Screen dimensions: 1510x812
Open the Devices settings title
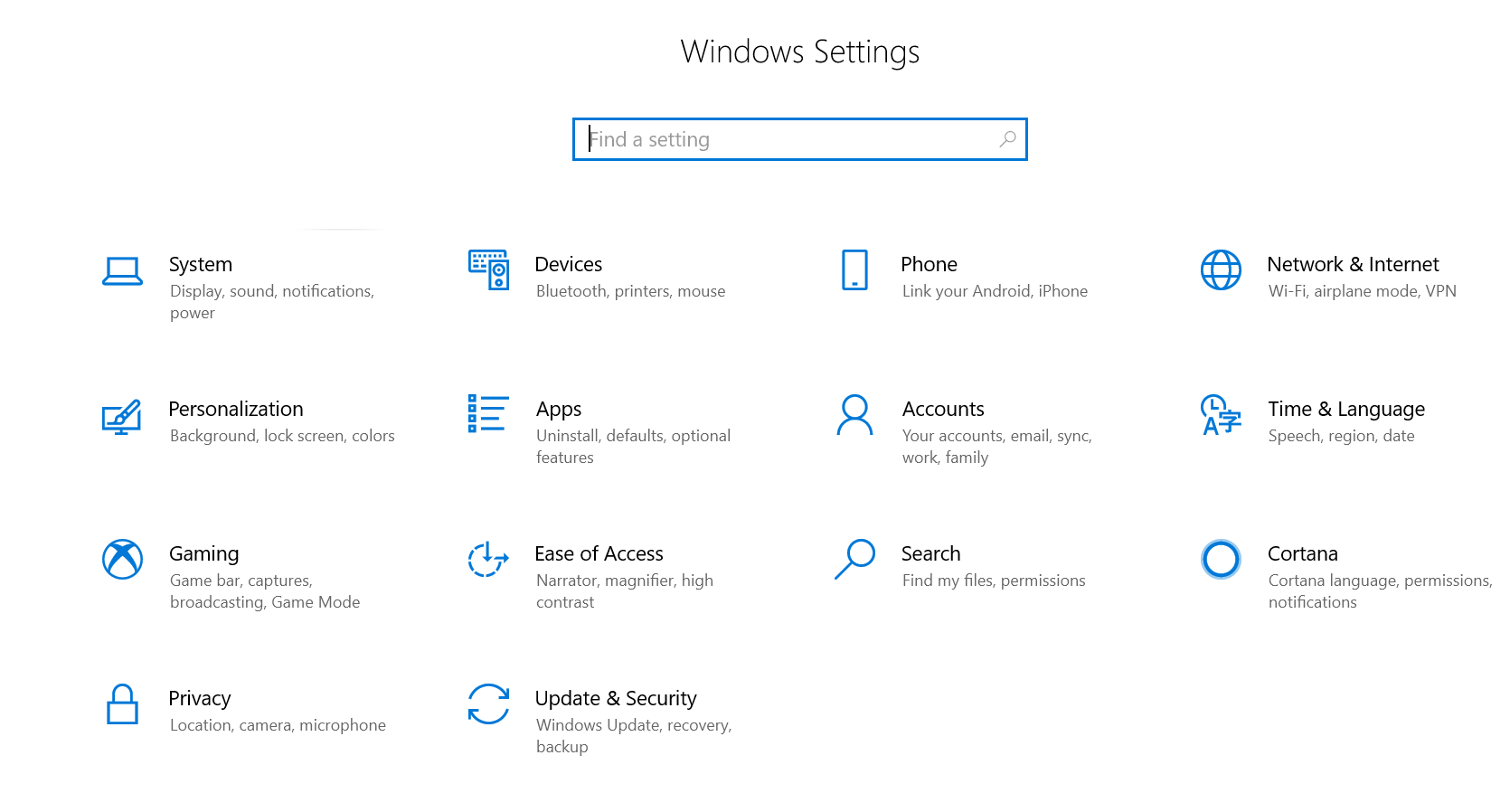point(569,264)
